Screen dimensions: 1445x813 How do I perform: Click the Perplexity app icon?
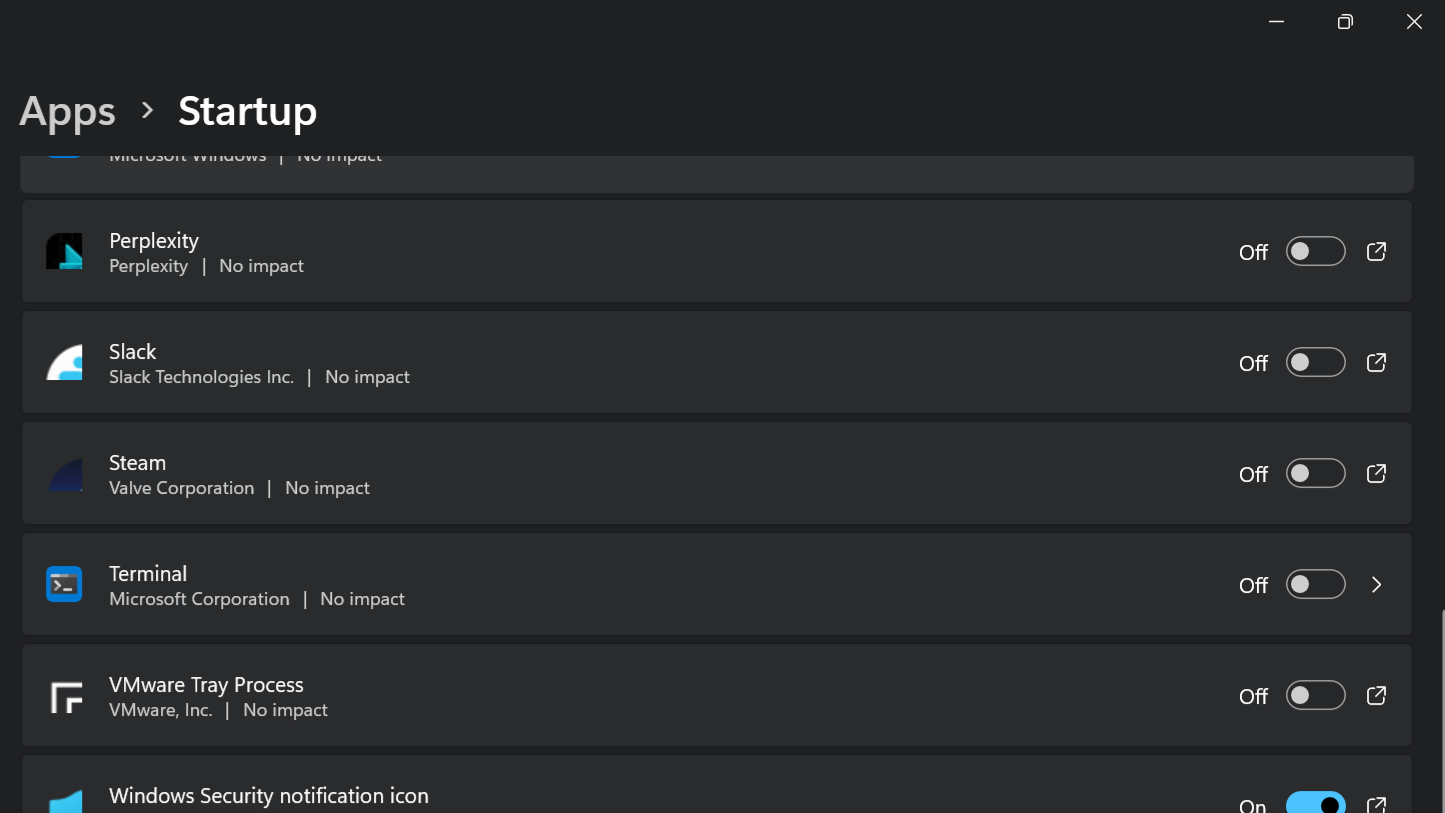tap(64, 251)
